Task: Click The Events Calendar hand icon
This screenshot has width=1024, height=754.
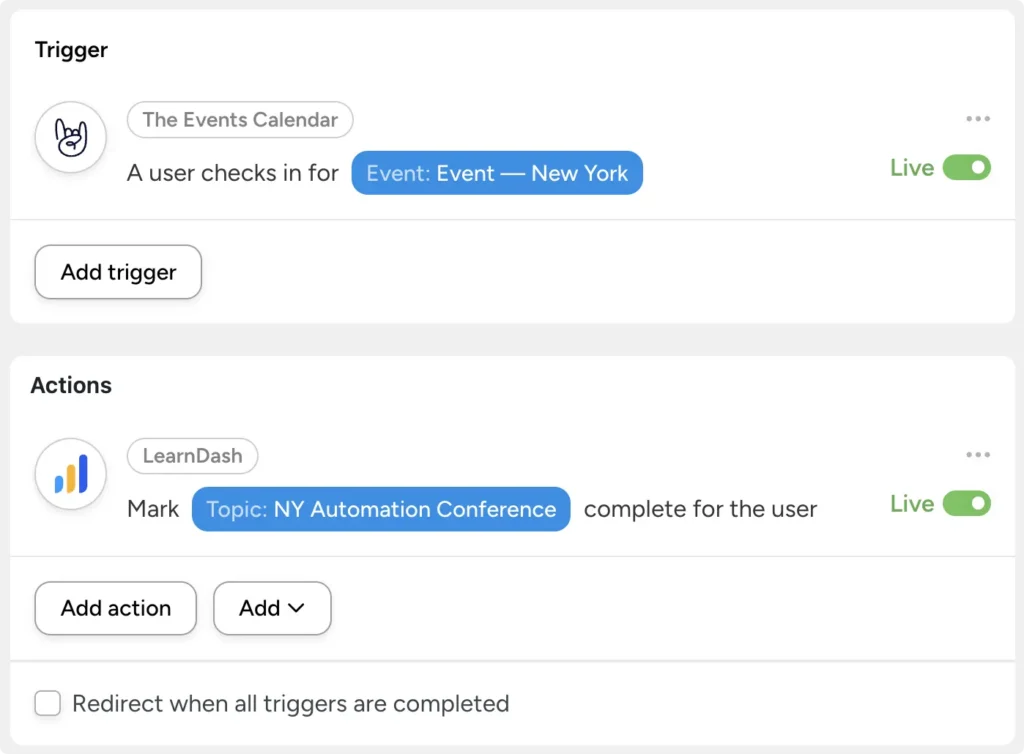Action: (71, 137)
